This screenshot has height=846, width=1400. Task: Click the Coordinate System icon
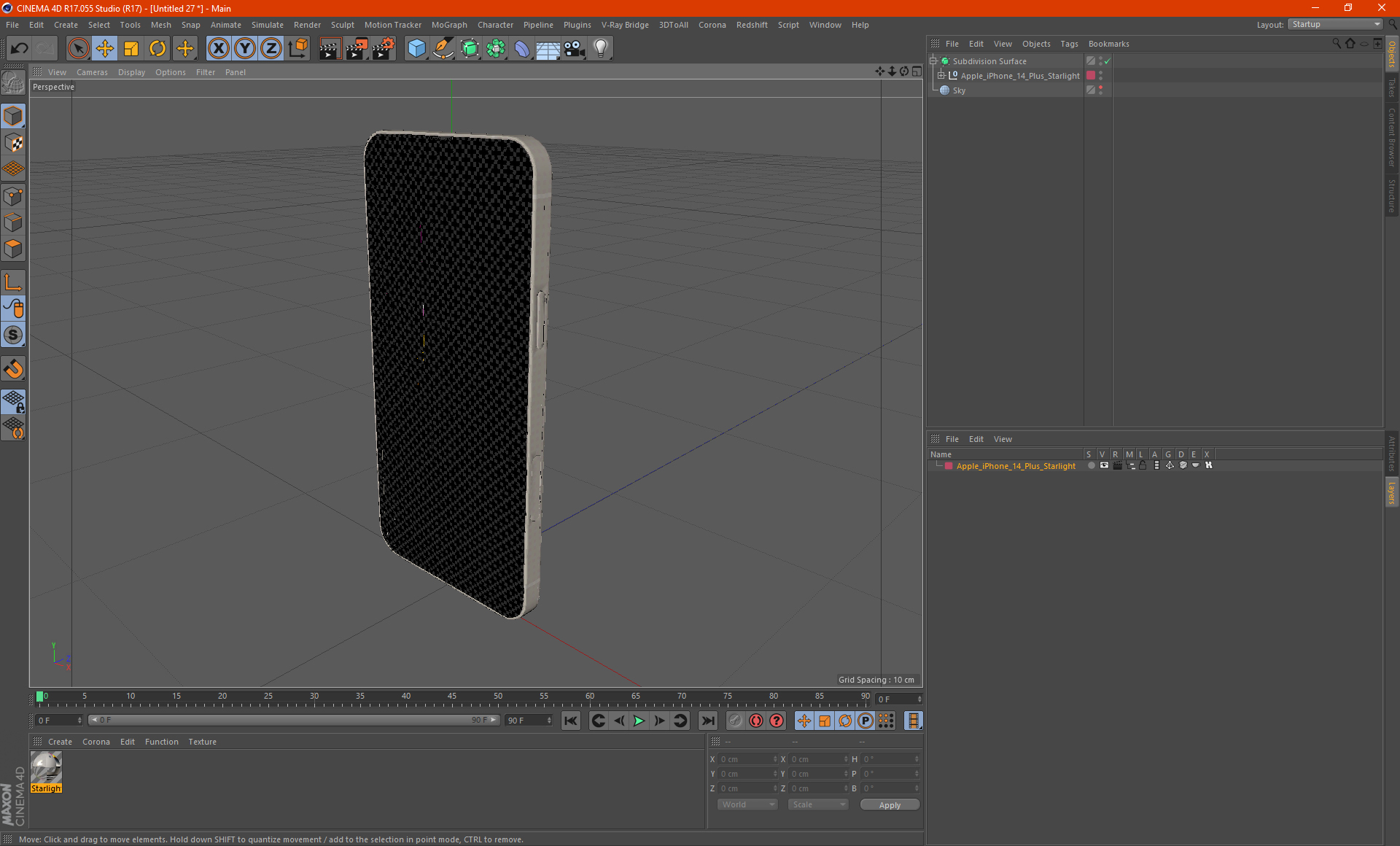(x=297, y=49)
